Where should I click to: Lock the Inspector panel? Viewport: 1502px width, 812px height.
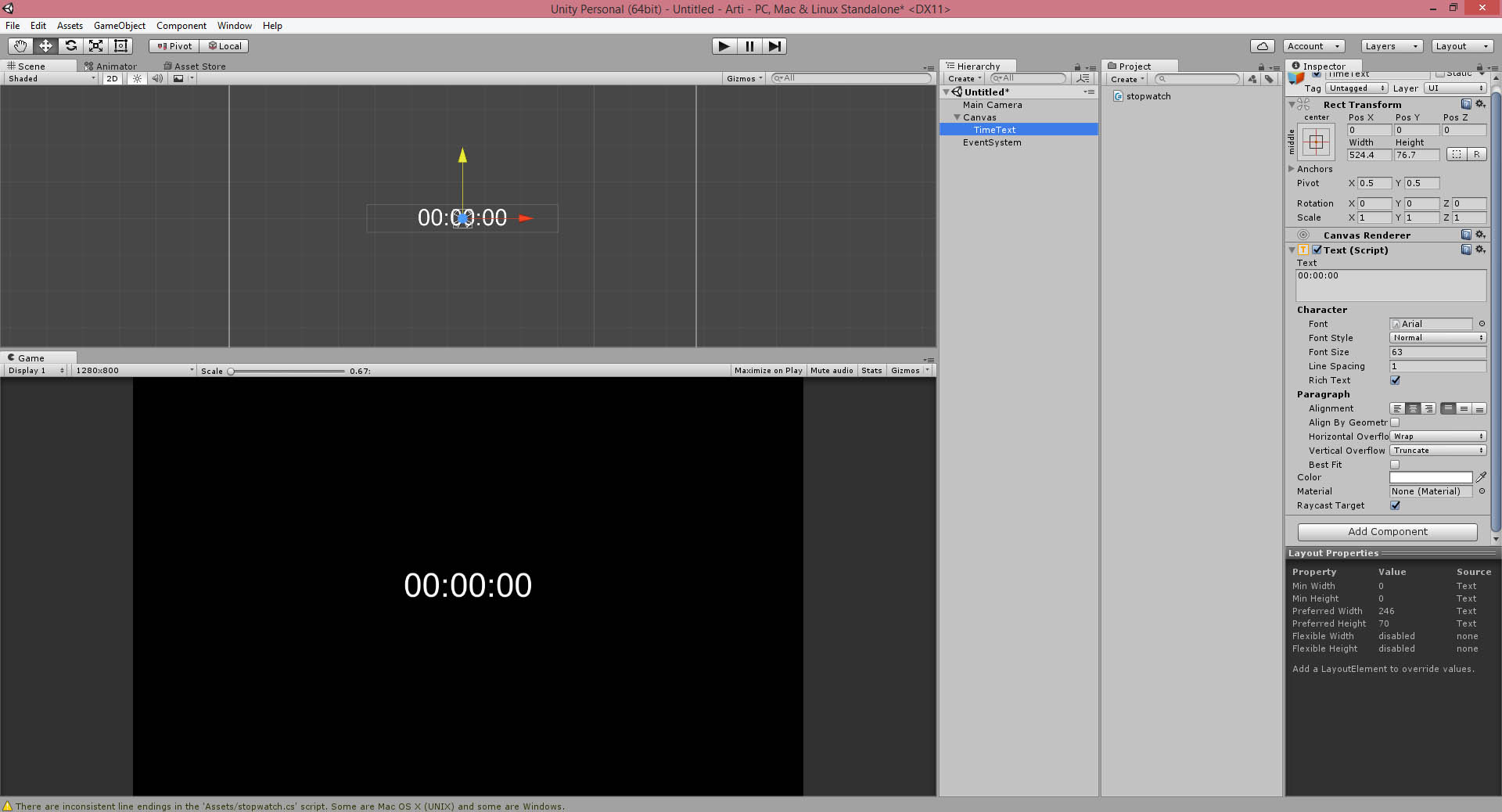pos(1480,67)
